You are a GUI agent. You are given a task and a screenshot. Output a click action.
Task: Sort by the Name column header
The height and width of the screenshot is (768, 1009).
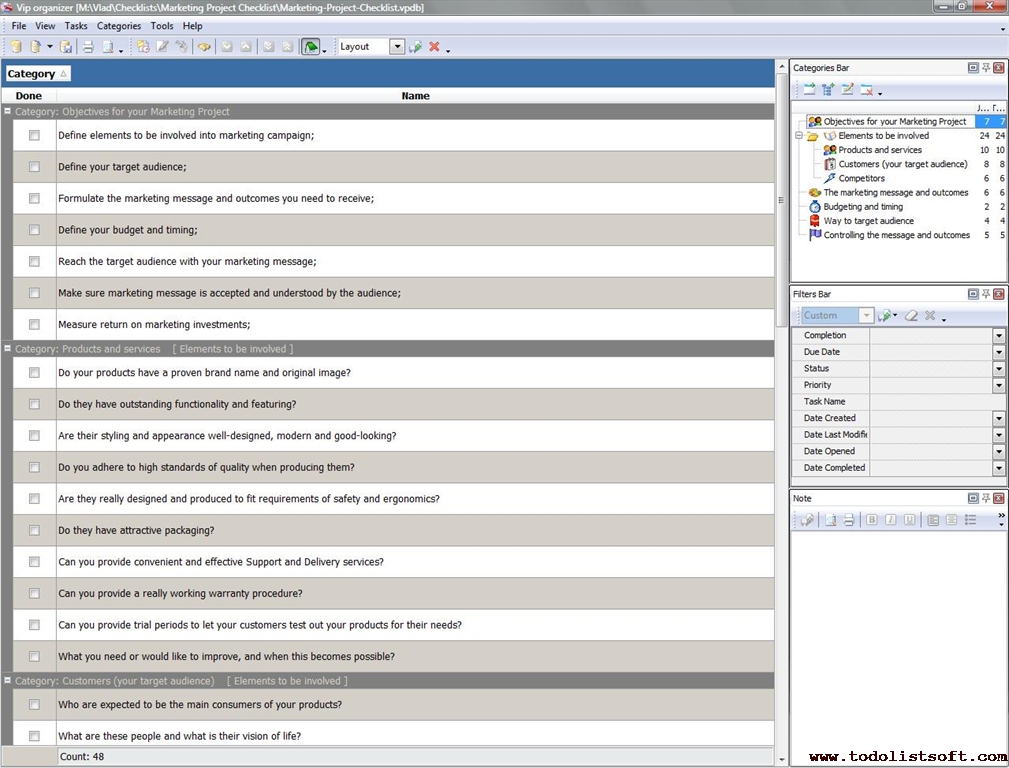[415, 96]
